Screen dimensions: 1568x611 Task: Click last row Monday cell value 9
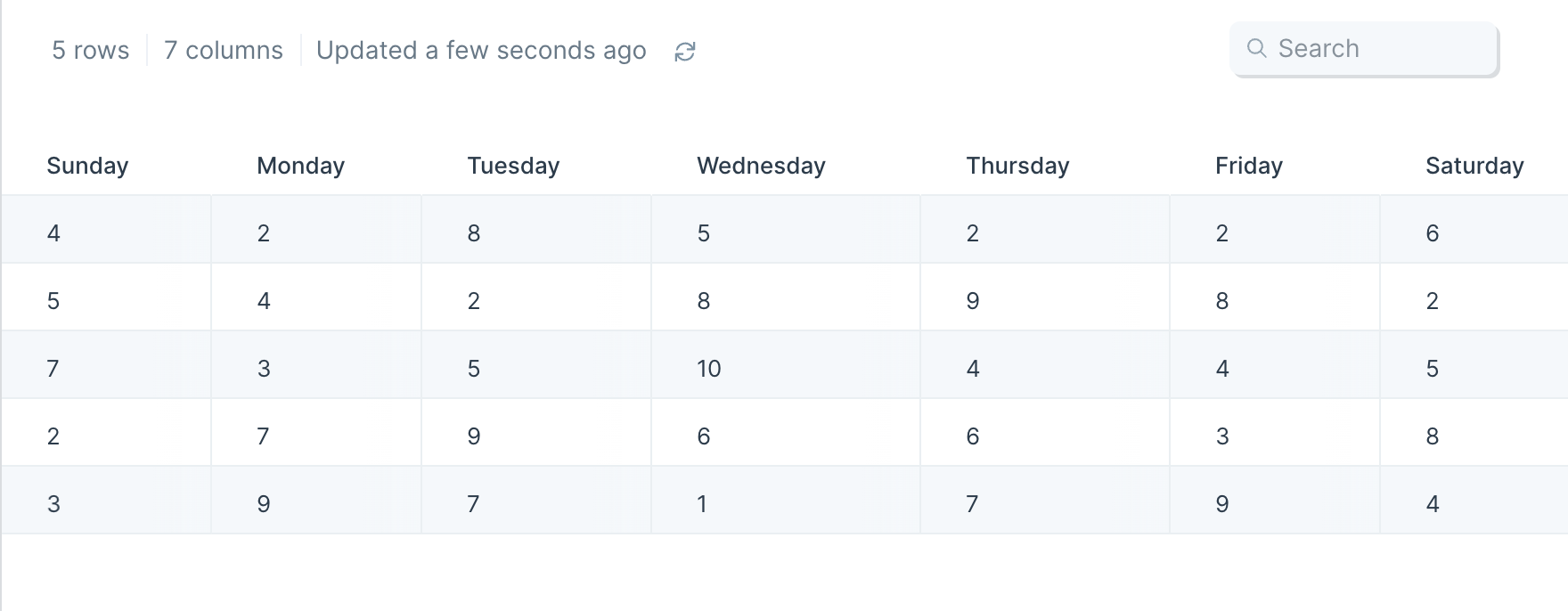click(264, 504)
